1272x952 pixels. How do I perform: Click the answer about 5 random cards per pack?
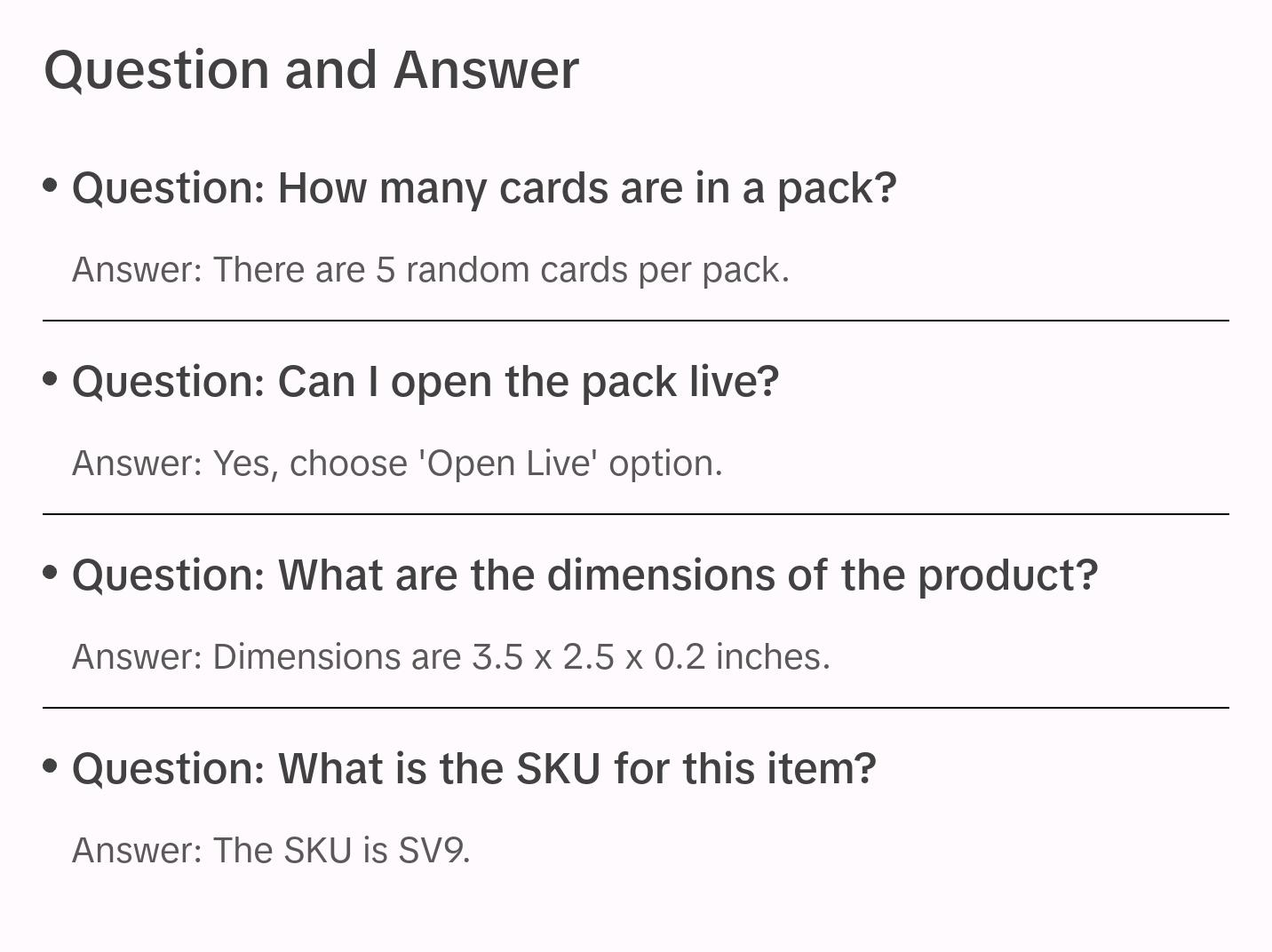click(x=431, y=270)
